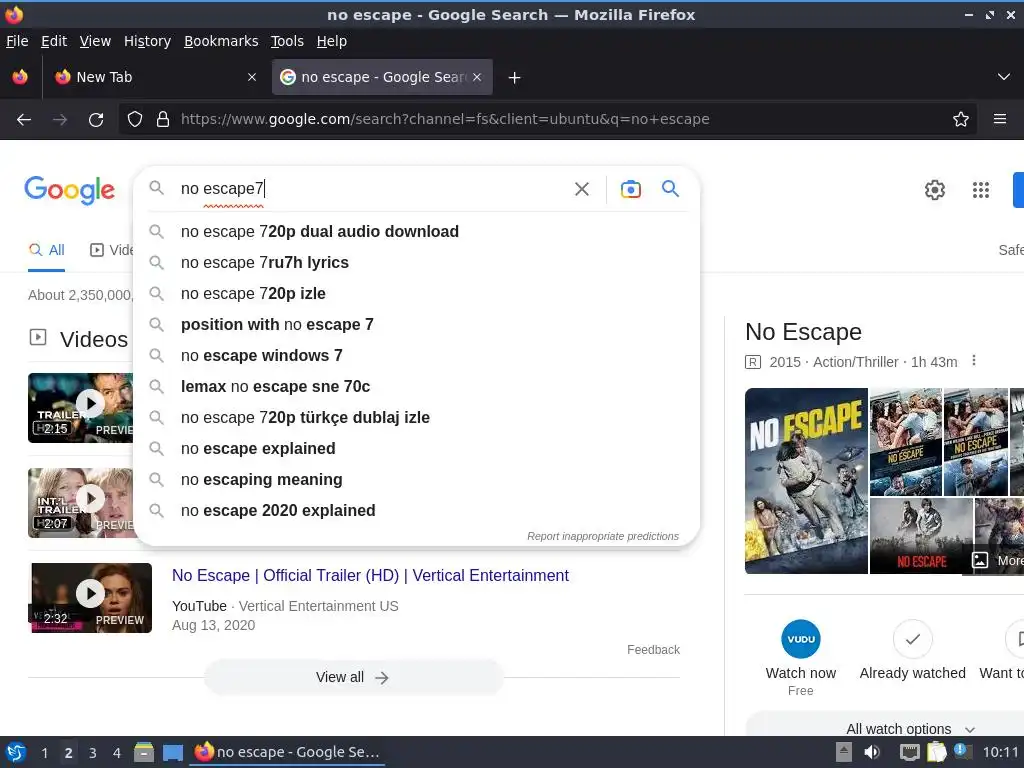Open the LXQt start menu icon
This screenshot has height=768, width=1024.
click(x=16, y=752)
